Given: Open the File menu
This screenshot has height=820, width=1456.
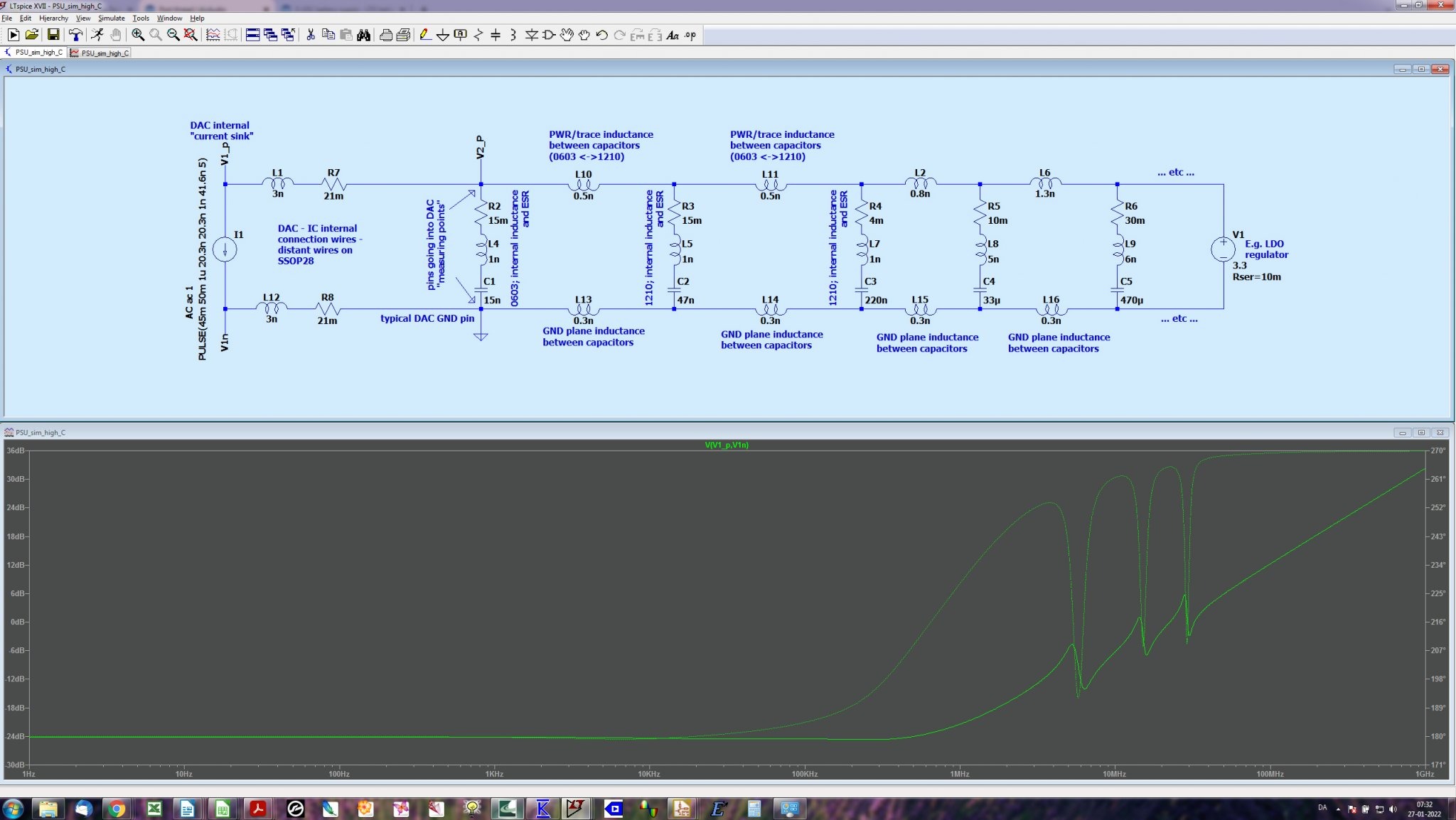Looking at the screenshot, I should pyautogui.click(x=7, y=18).
